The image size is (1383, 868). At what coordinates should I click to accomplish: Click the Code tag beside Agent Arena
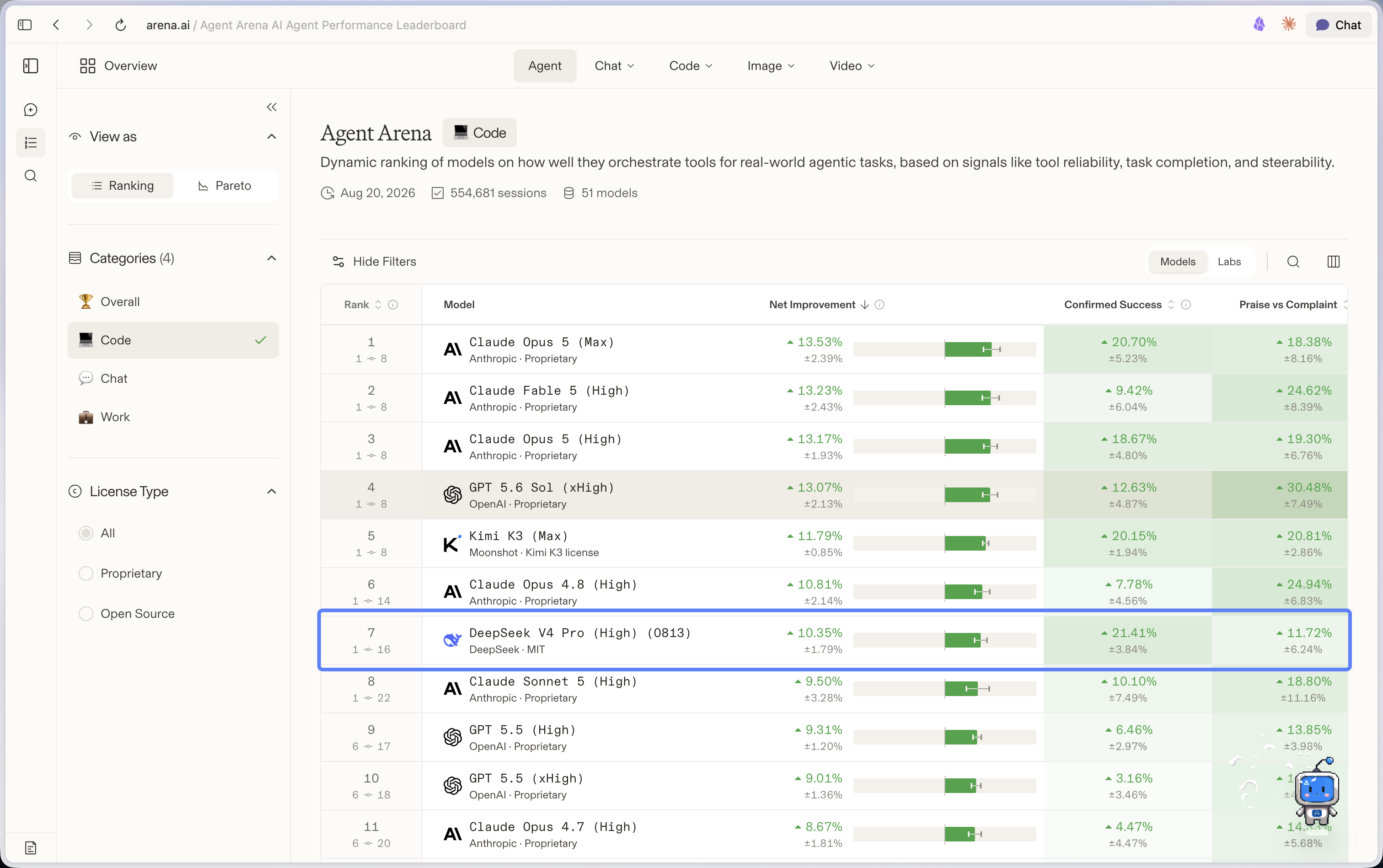pos(479,133)
